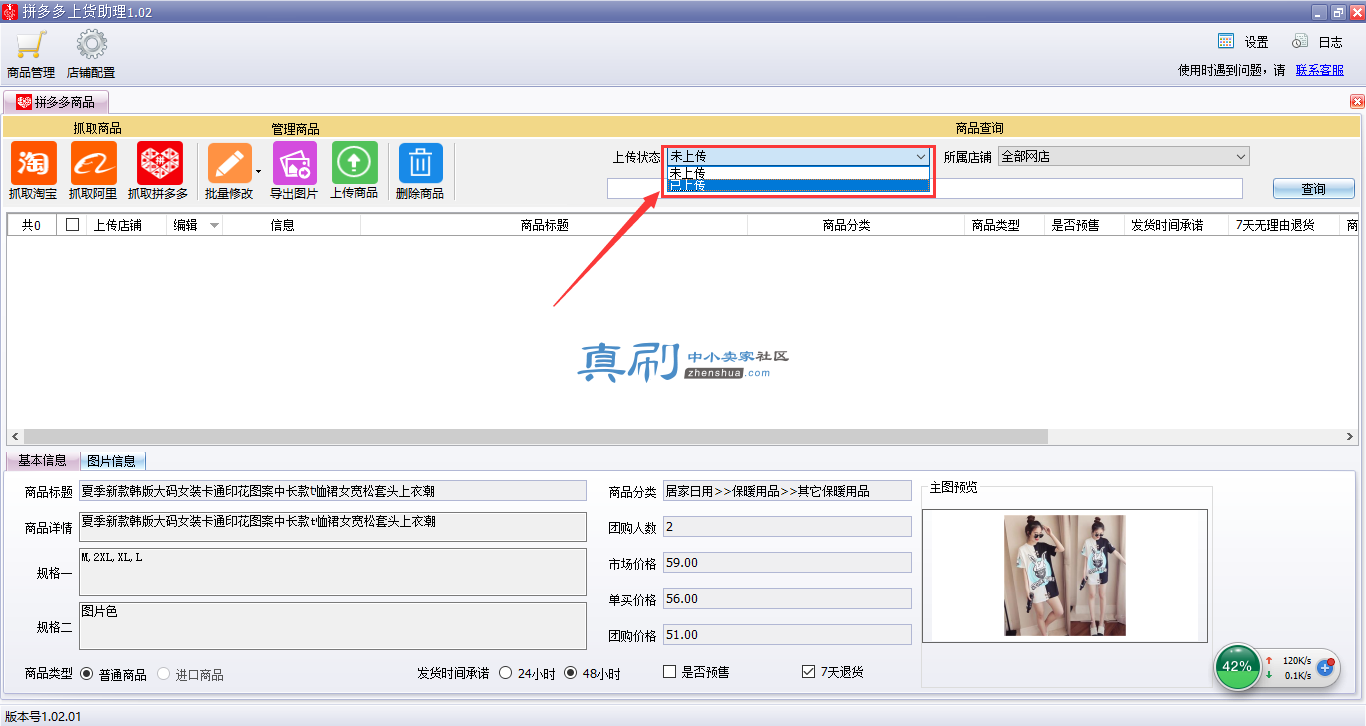
Task: Open 商品管理 shopping cart icon
Action: pyautogui.click(x=31, y=46)
